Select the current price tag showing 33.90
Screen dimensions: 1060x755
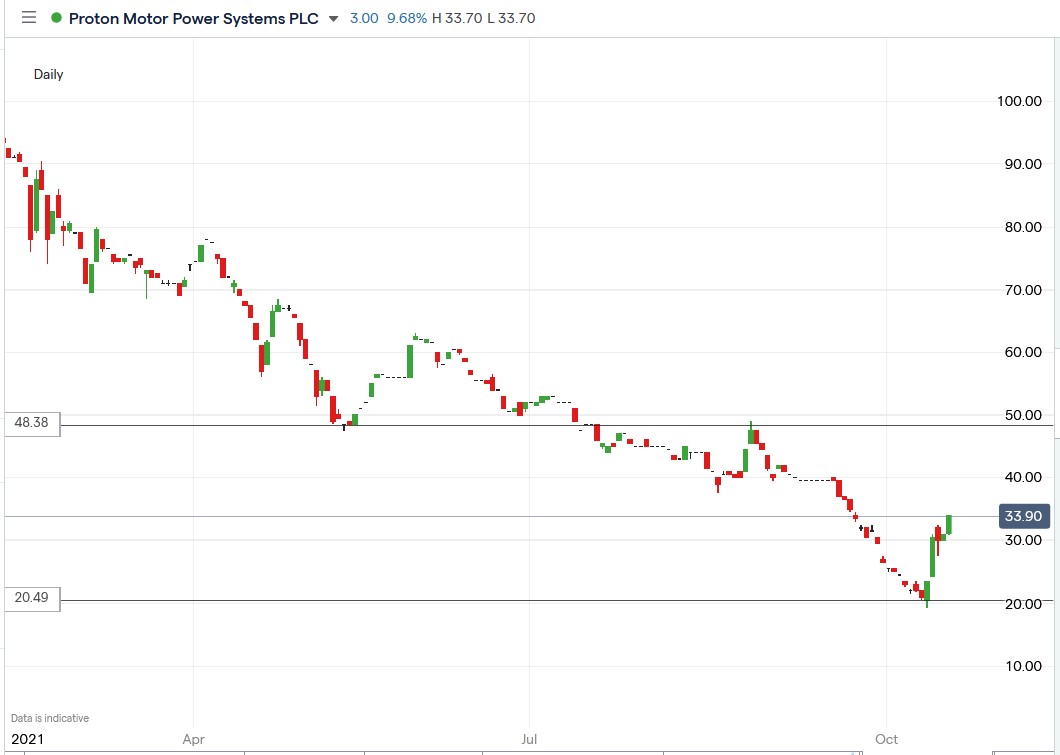1022,517
